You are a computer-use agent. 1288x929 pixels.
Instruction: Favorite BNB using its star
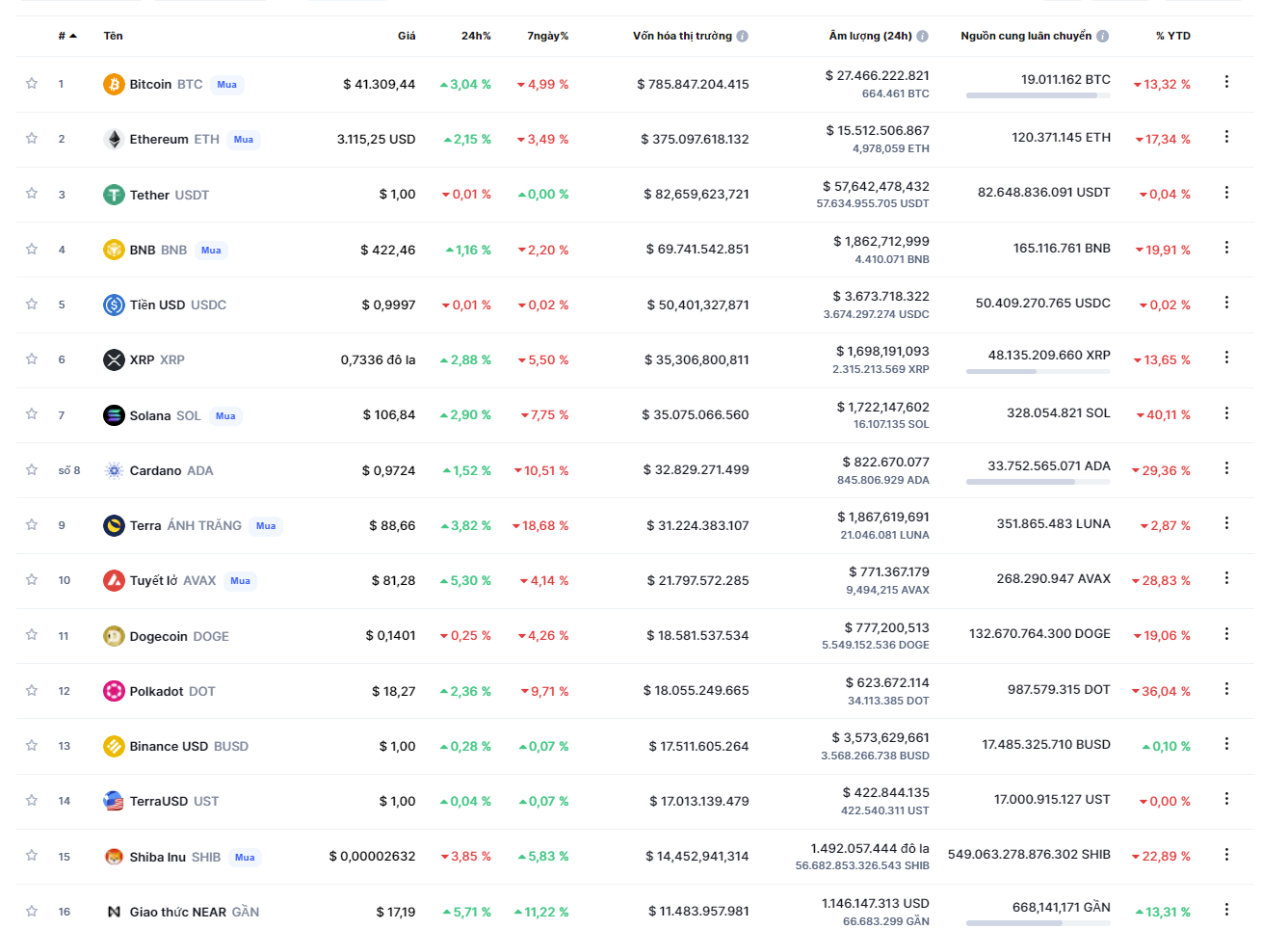(32, 249)
